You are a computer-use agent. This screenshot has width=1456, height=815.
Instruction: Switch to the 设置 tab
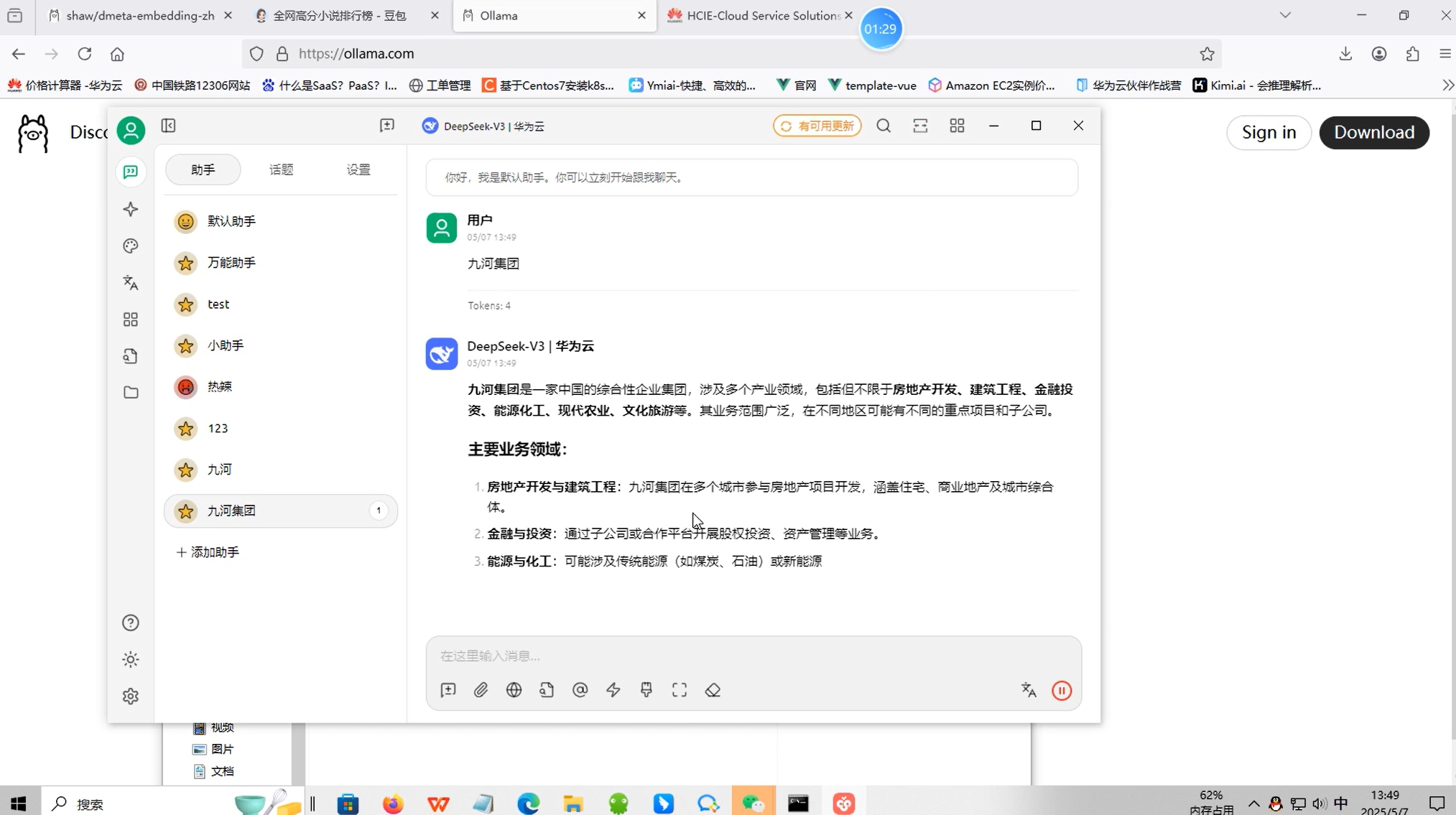tap(358, 170)
